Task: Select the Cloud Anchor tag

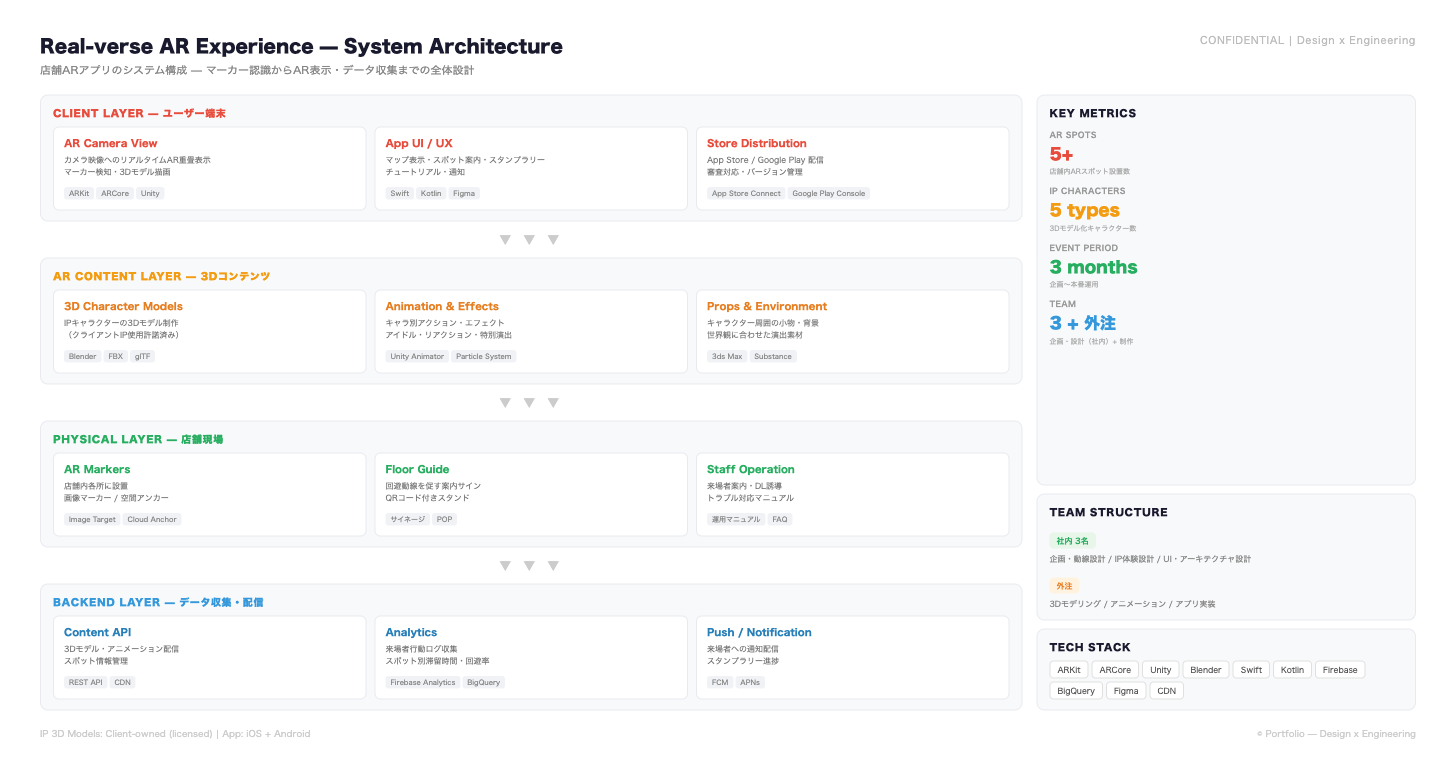Action: [x=152, y=519]
